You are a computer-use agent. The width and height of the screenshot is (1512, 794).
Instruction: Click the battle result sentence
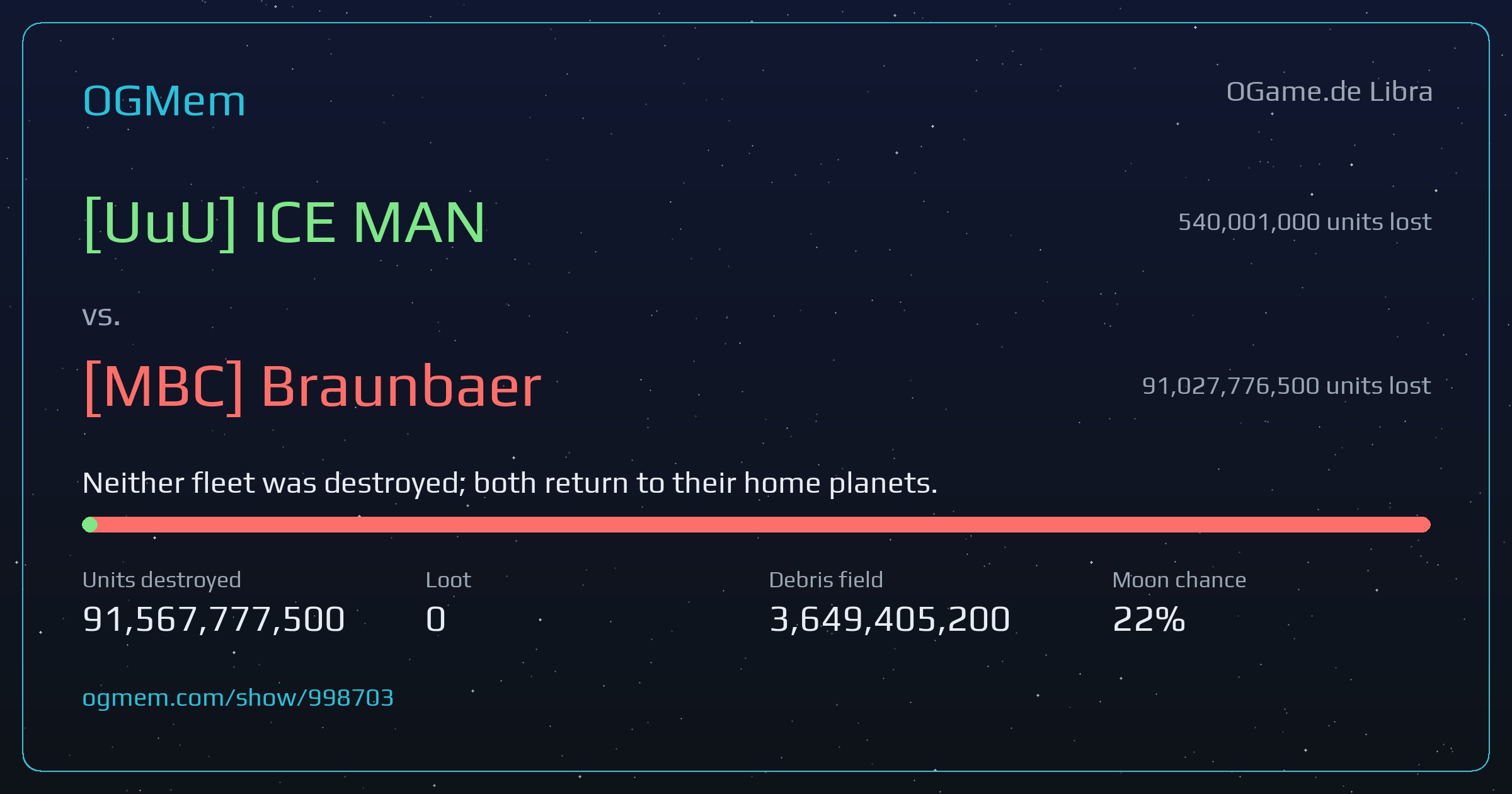click(x=510, y=484)
